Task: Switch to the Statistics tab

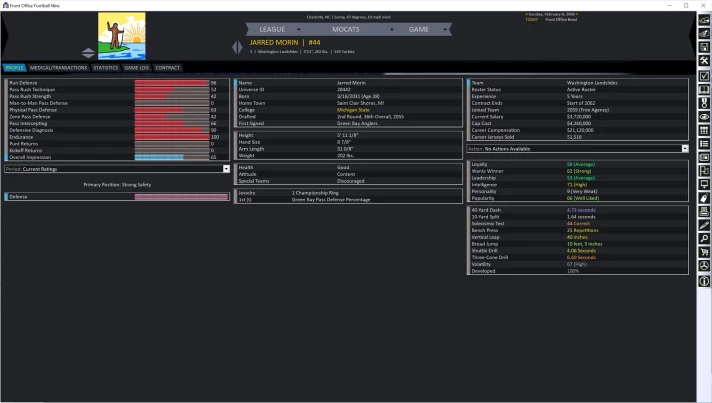Action: pyautogui.click(x=106, y=68)
